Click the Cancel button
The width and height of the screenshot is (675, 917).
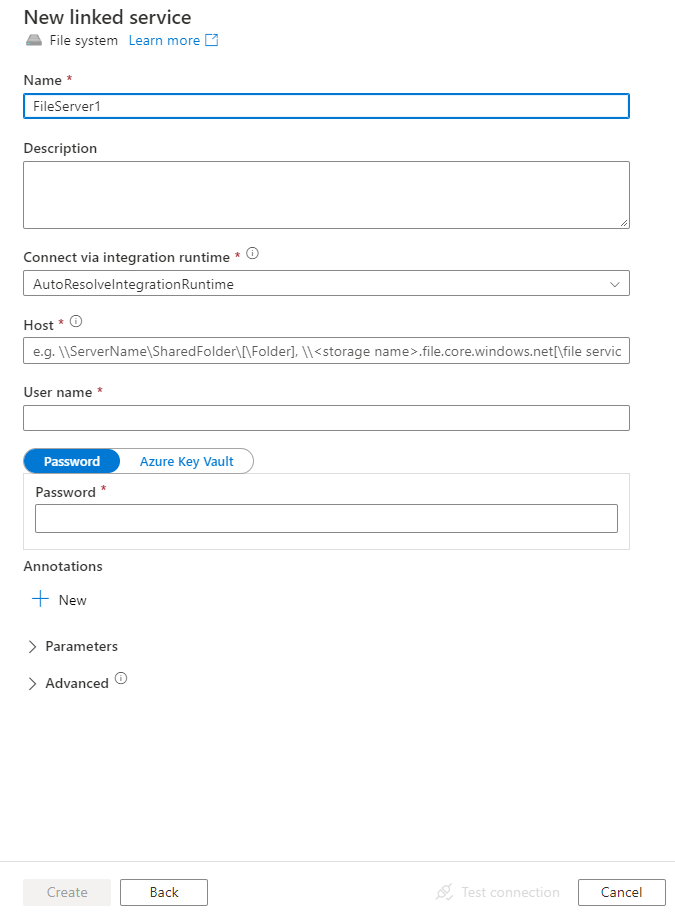(x=621, y=892)
